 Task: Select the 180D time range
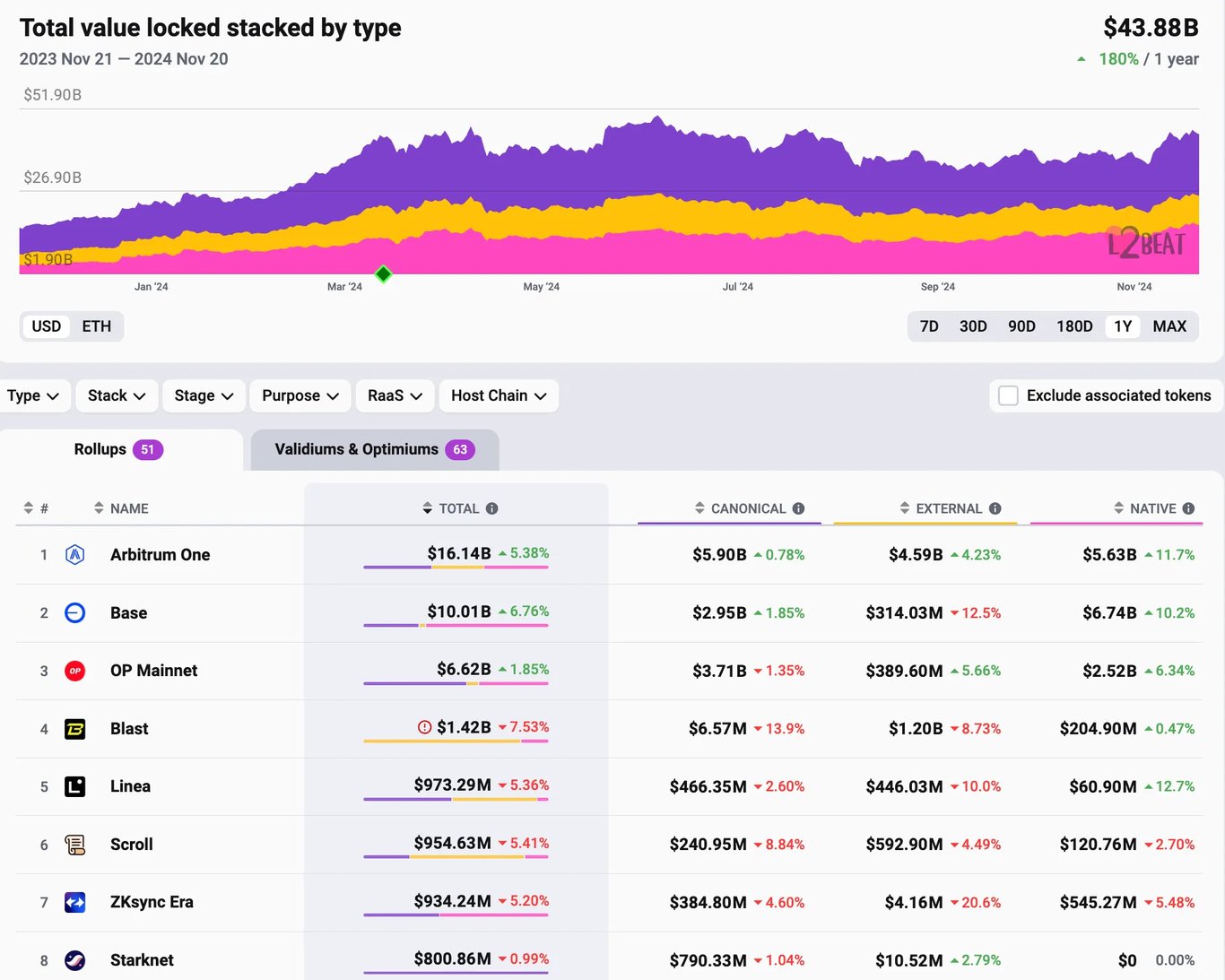coord(1074,326)
